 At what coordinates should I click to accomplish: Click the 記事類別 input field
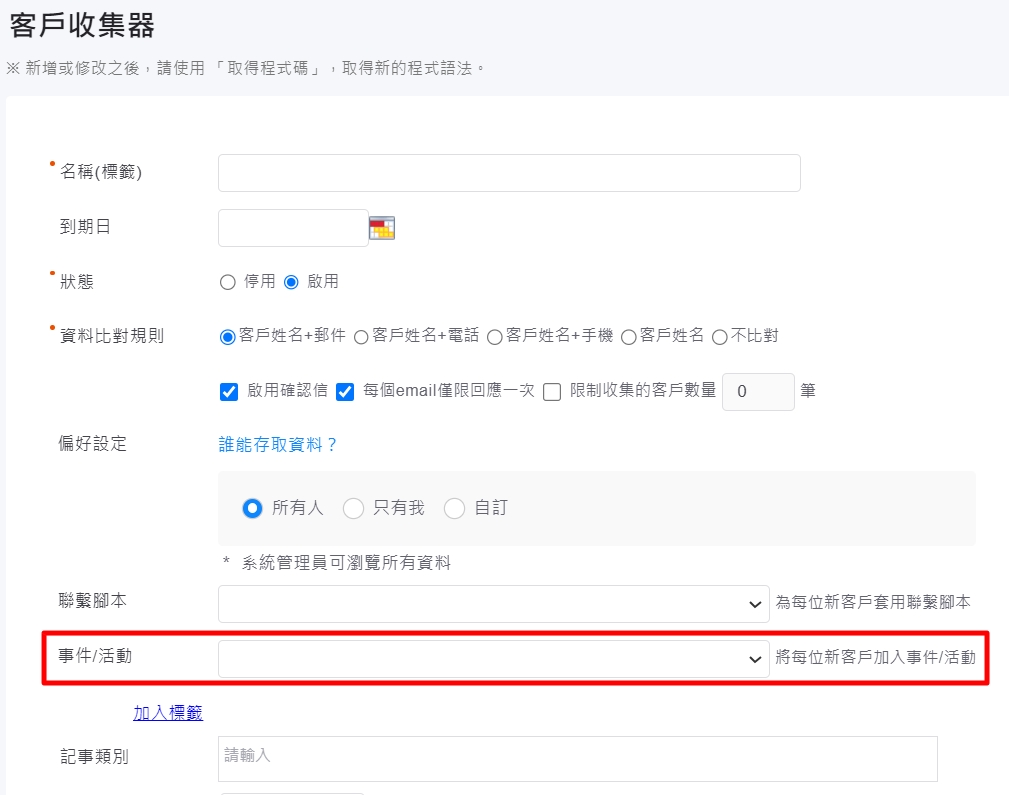(x=577, y=758)
